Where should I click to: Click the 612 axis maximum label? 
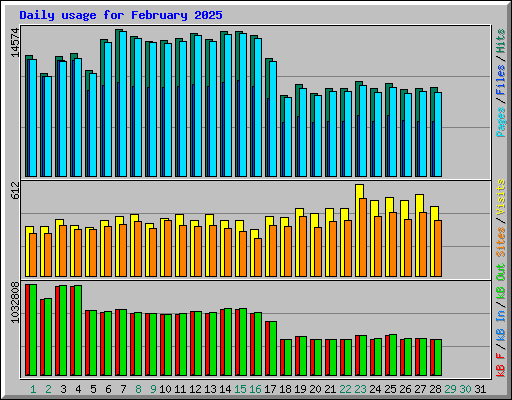pyautogui.click(x=15, y=191)
